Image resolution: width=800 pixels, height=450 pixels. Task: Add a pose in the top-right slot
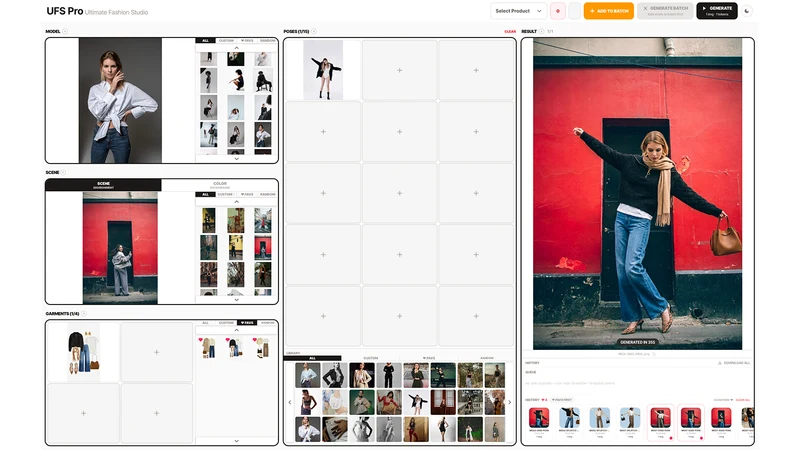point(476,70)
